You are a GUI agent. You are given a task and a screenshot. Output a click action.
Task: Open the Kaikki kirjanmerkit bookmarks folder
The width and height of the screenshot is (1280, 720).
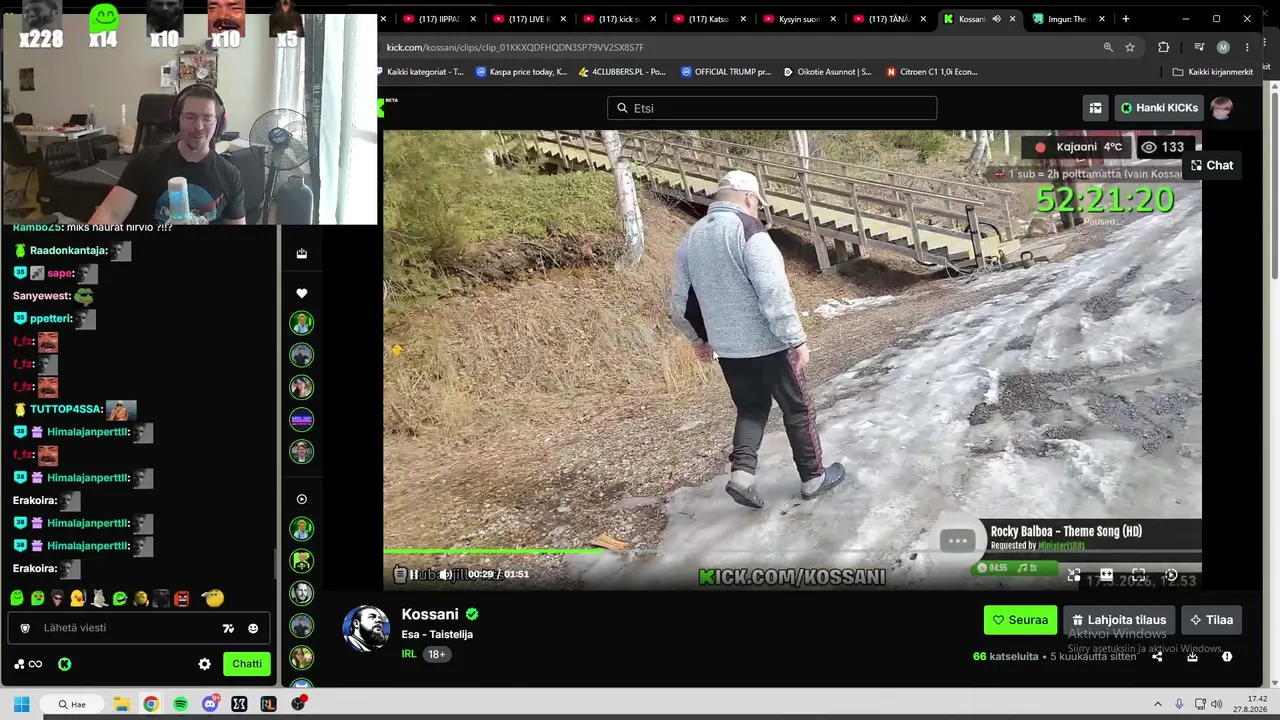click(1212, 72)
